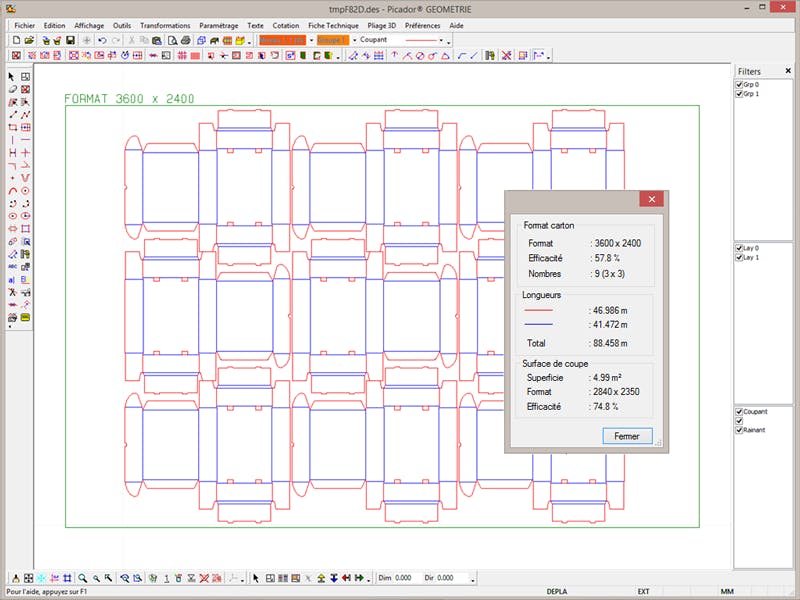Screen dimensions: 800x600
Task: Click the Dim value input field
Action: pos(403,578)
